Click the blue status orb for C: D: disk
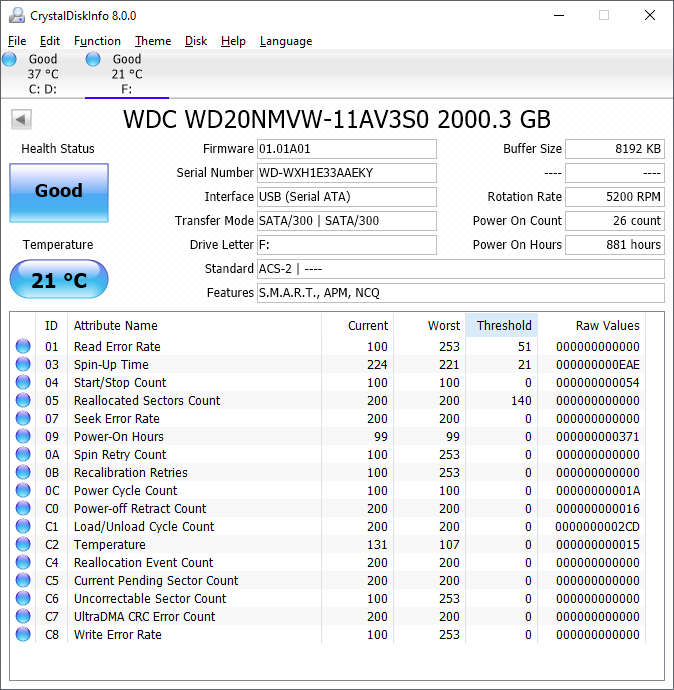 [x=9, y=59]
